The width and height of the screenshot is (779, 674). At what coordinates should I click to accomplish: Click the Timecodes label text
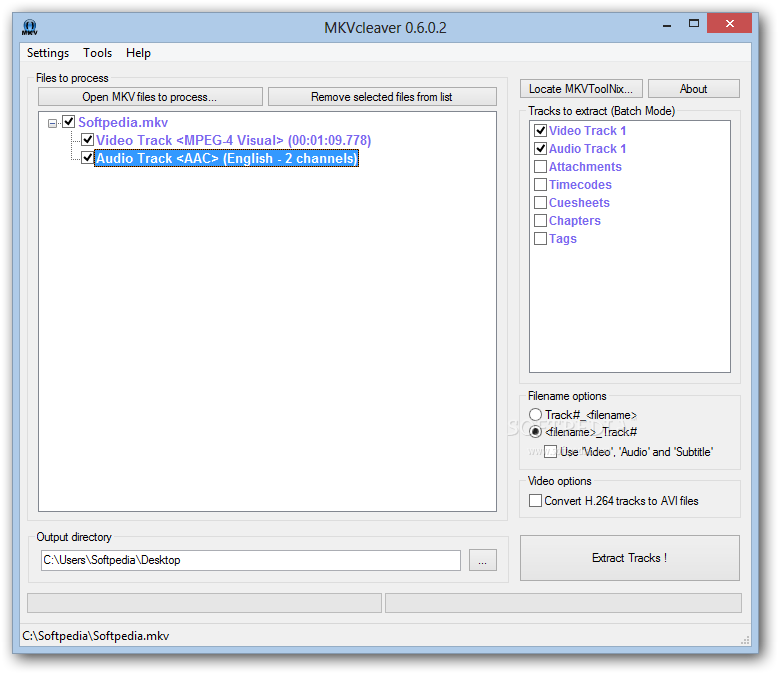[x=580, y=185]
